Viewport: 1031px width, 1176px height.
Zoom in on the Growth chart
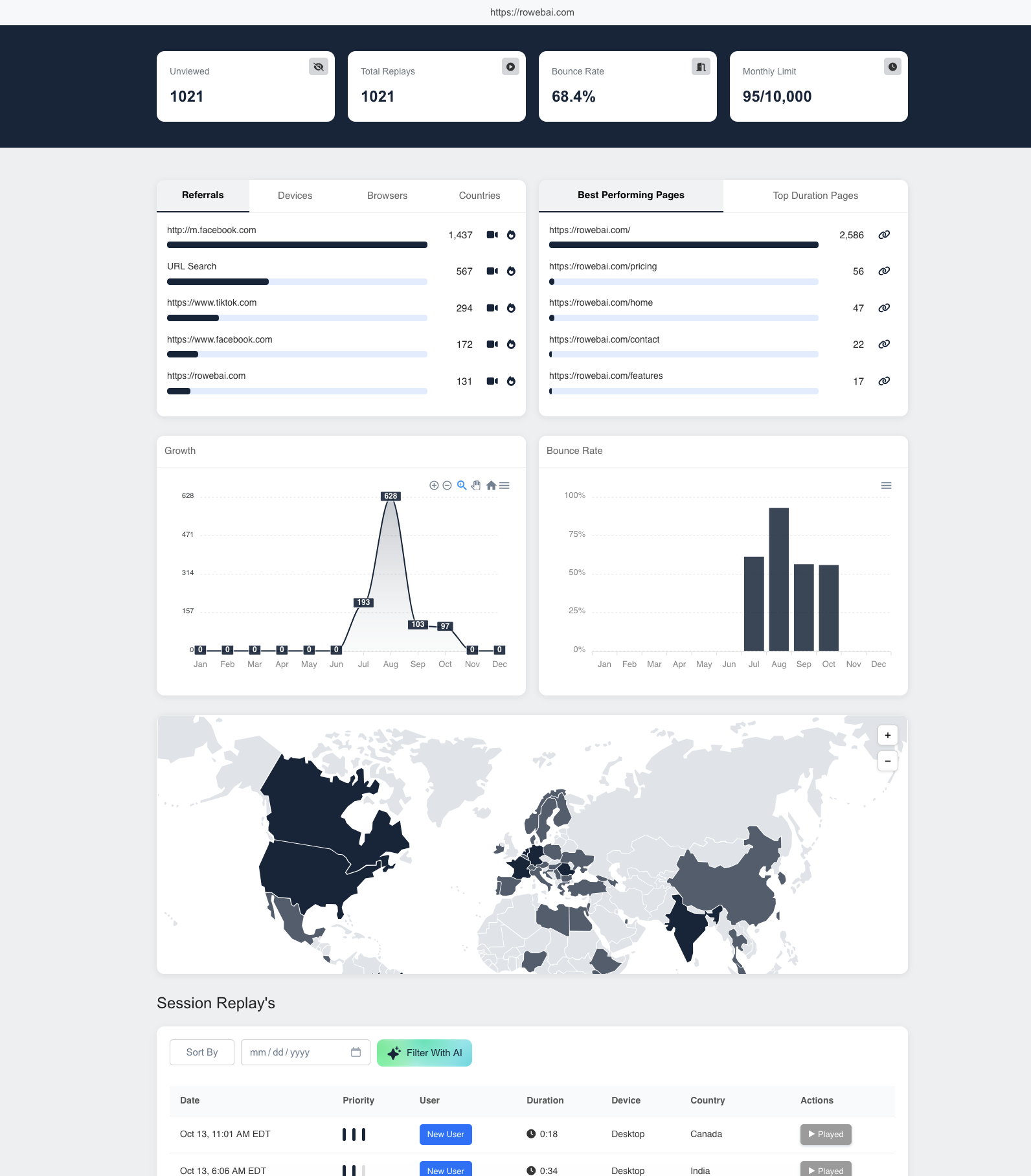pos(434,486)
